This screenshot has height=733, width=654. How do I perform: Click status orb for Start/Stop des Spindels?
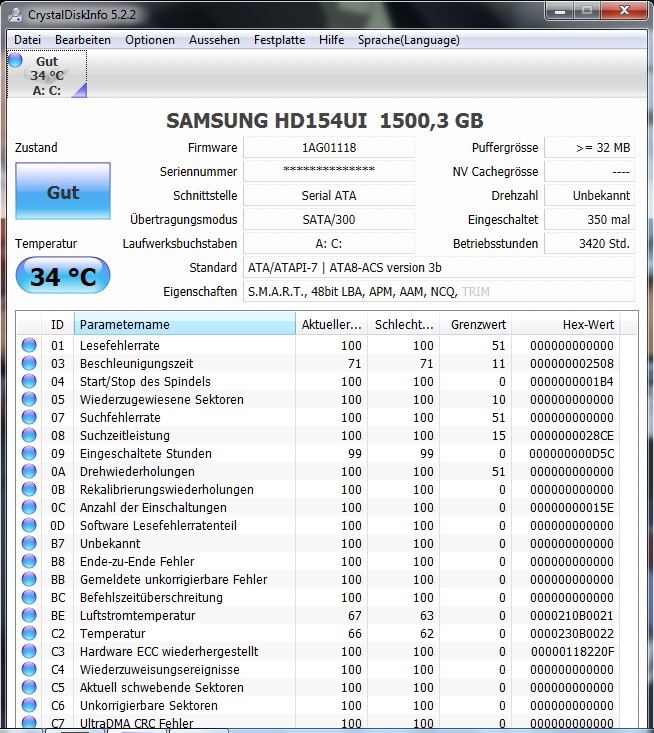29,381
